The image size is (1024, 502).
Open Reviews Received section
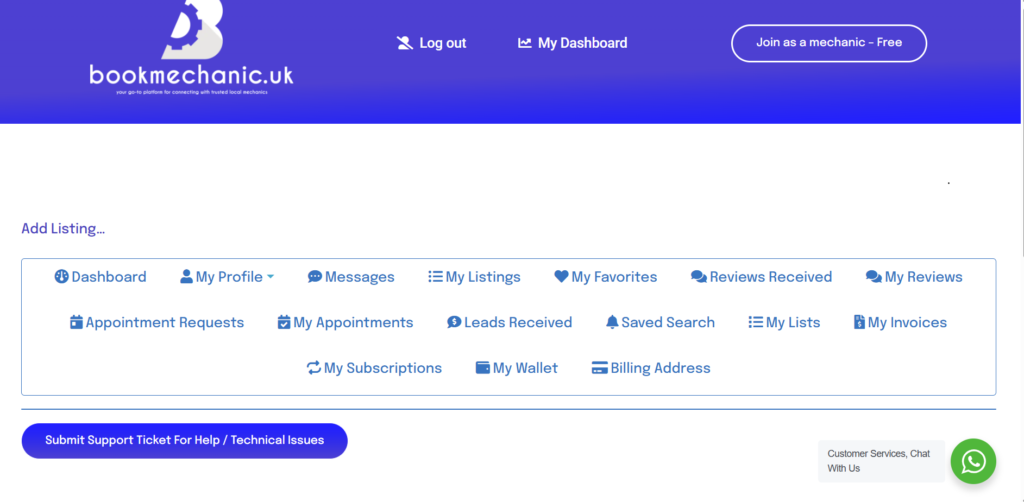761,277
